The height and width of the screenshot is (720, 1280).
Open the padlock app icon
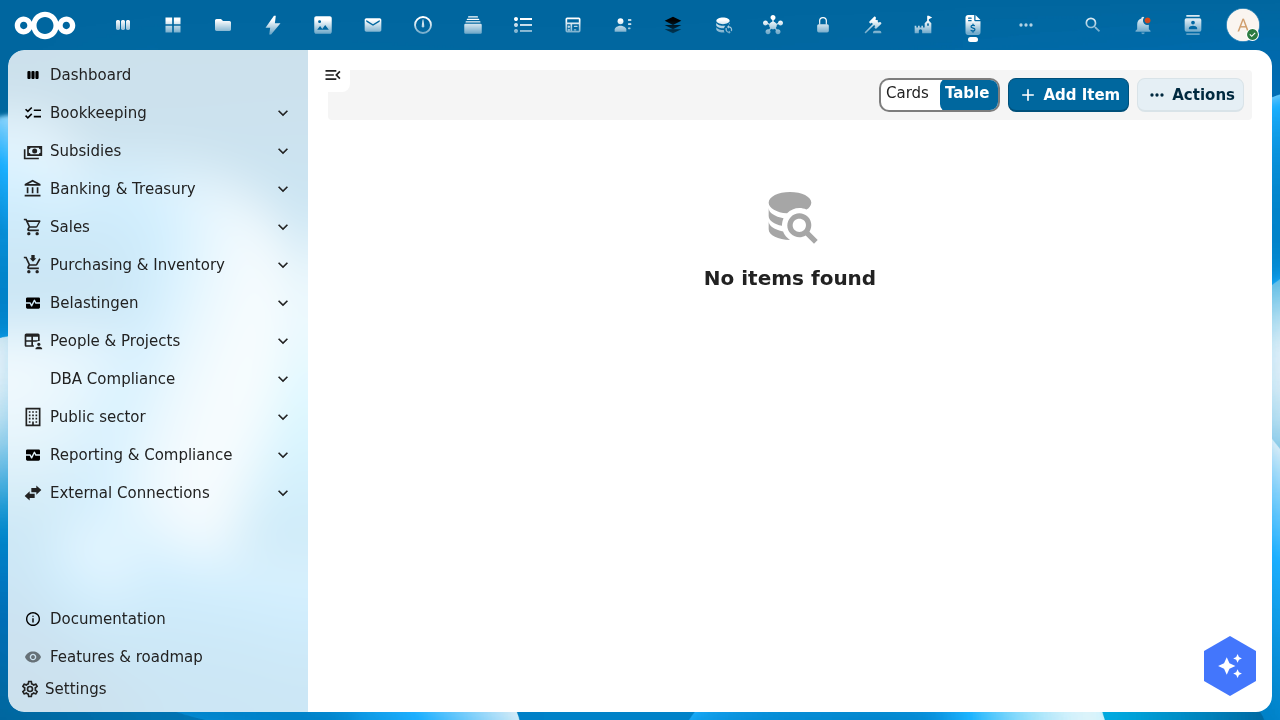click(x=823, y=25)
